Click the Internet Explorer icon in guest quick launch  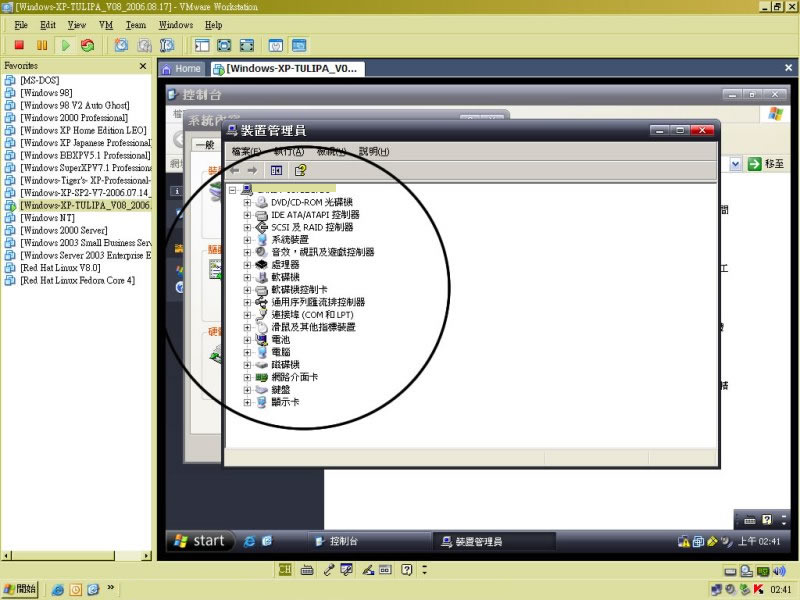tap(249, 541)
